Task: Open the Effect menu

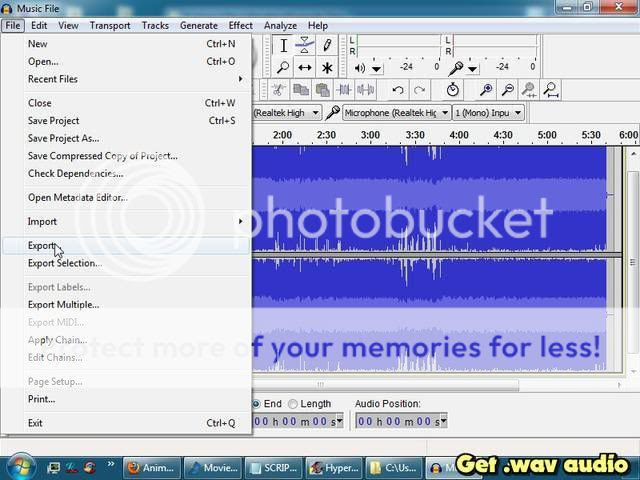Action: pyautogui.click(x=240, y=26)
